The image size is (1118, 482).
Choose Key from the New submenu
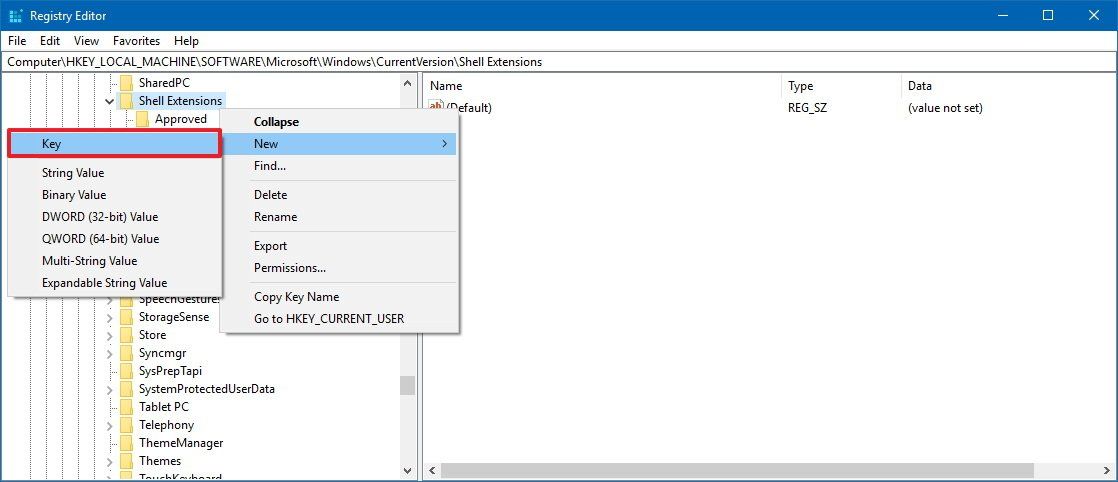(x=114, y=144)
